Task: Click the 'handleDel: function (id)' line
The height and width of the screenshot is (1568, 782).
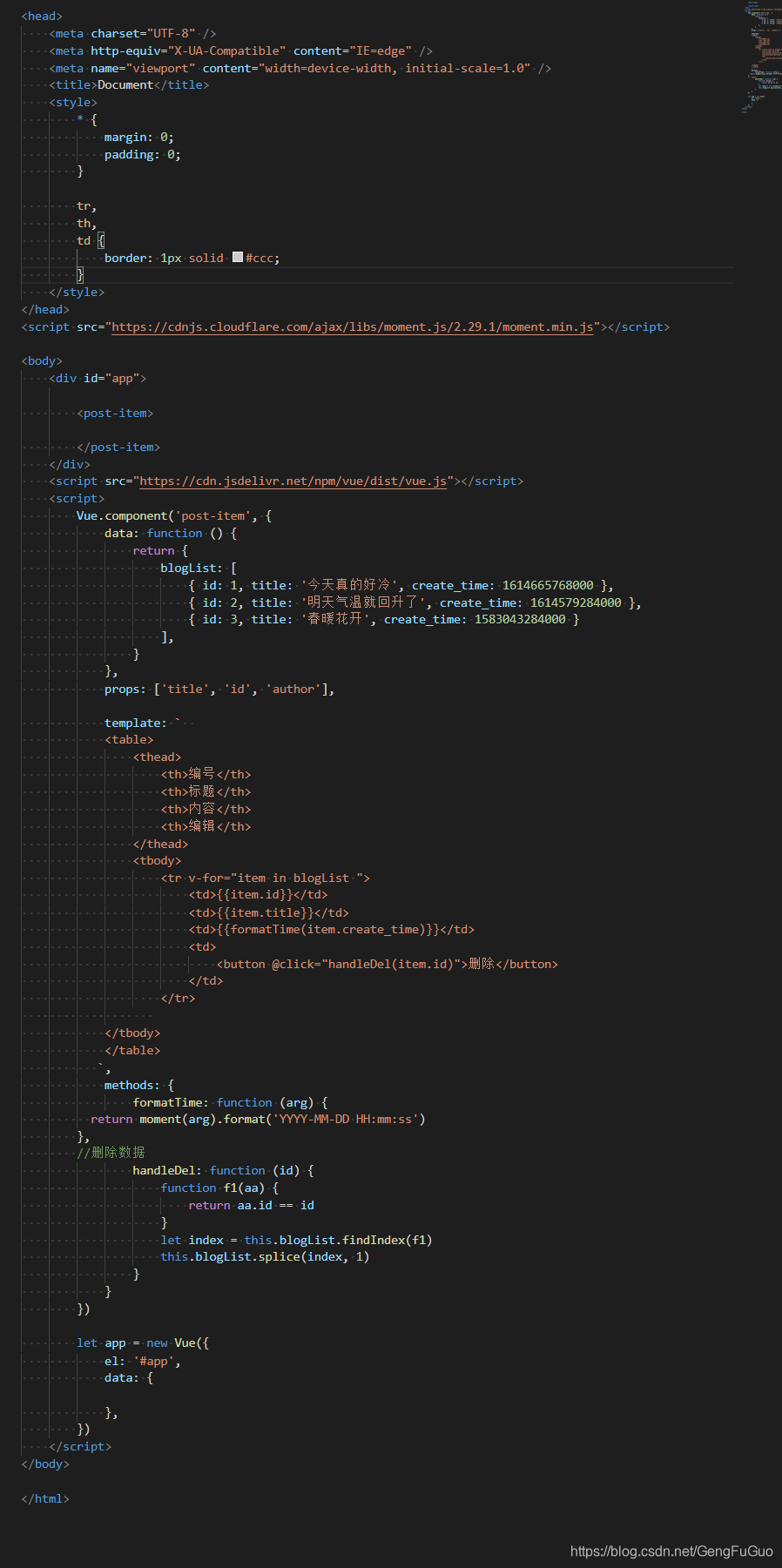Action: click(223, 1171)
